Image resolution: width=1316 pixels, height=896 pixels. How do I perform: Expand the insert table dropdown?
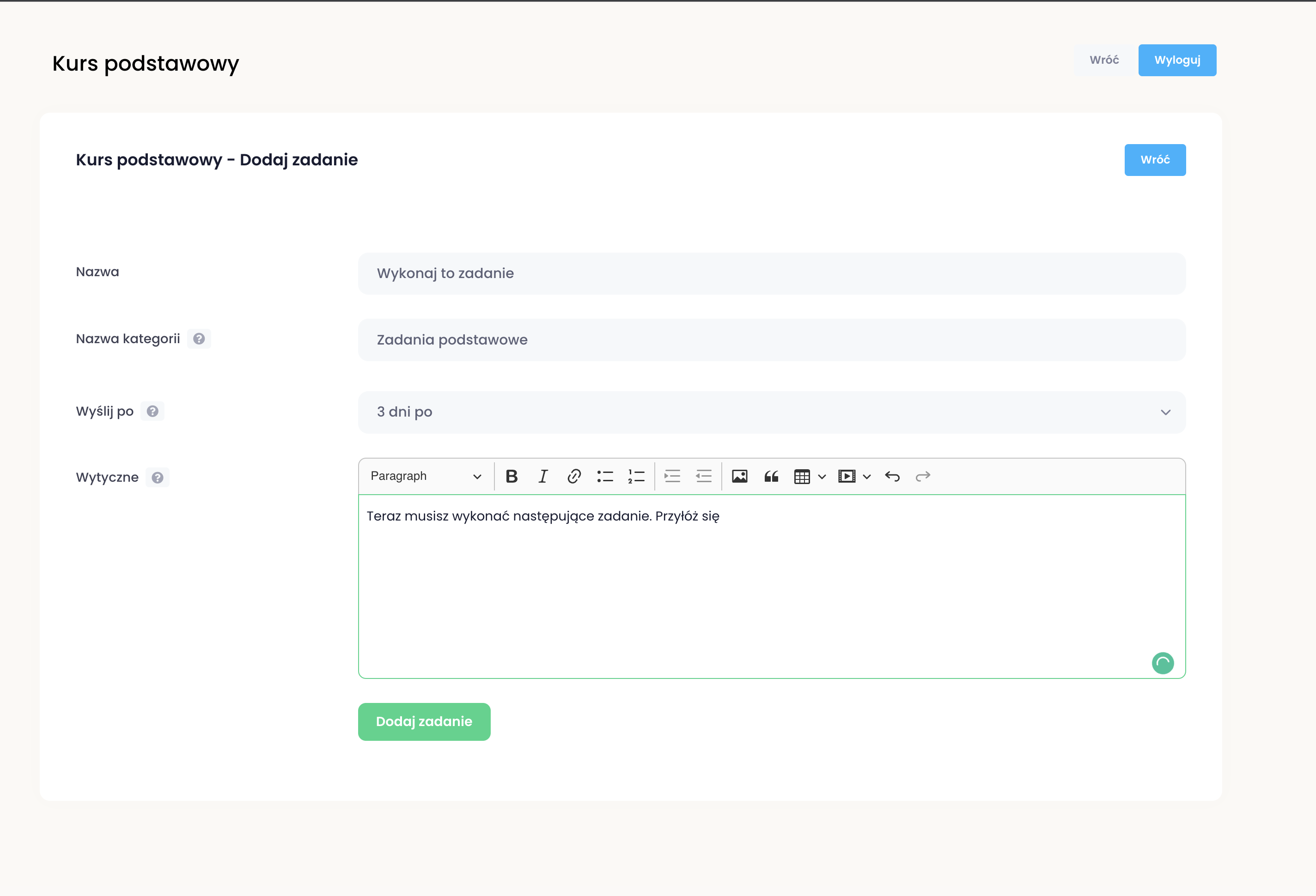point(822,477)
